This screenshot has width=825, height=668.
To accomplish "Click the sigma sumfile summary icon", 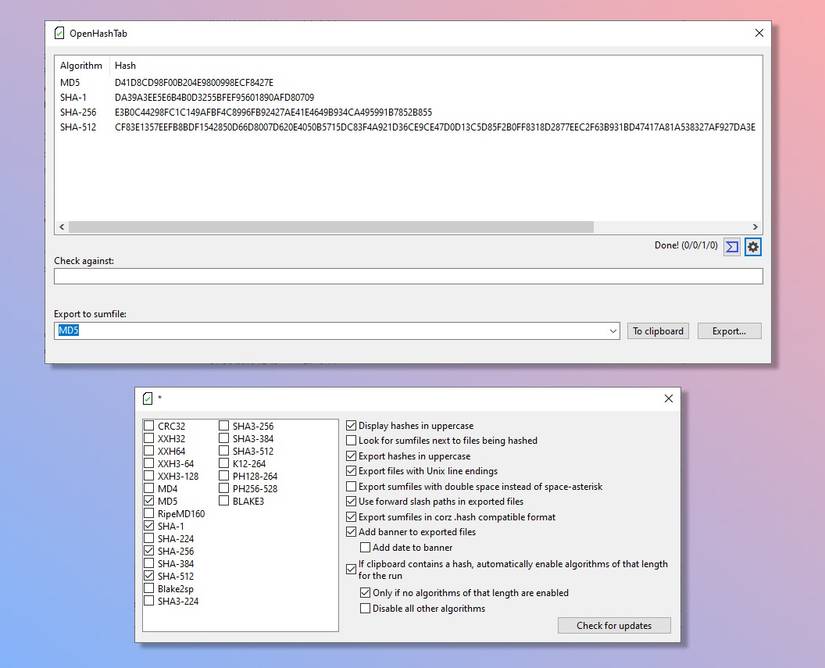I will click(x=732, y=246).
